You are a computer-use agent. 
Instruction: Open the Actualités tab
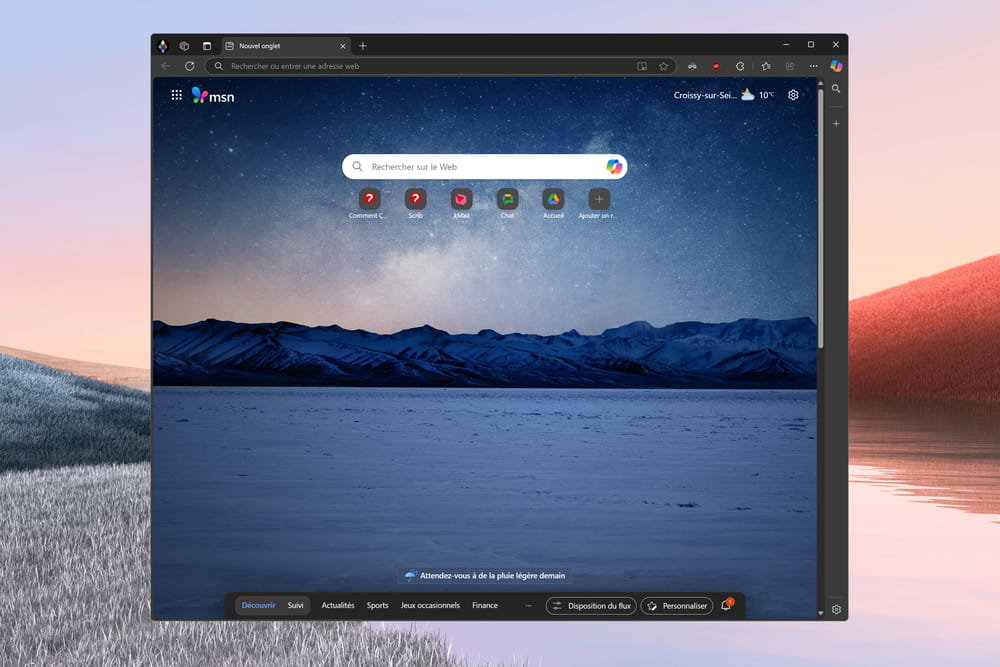pos(338,605)
